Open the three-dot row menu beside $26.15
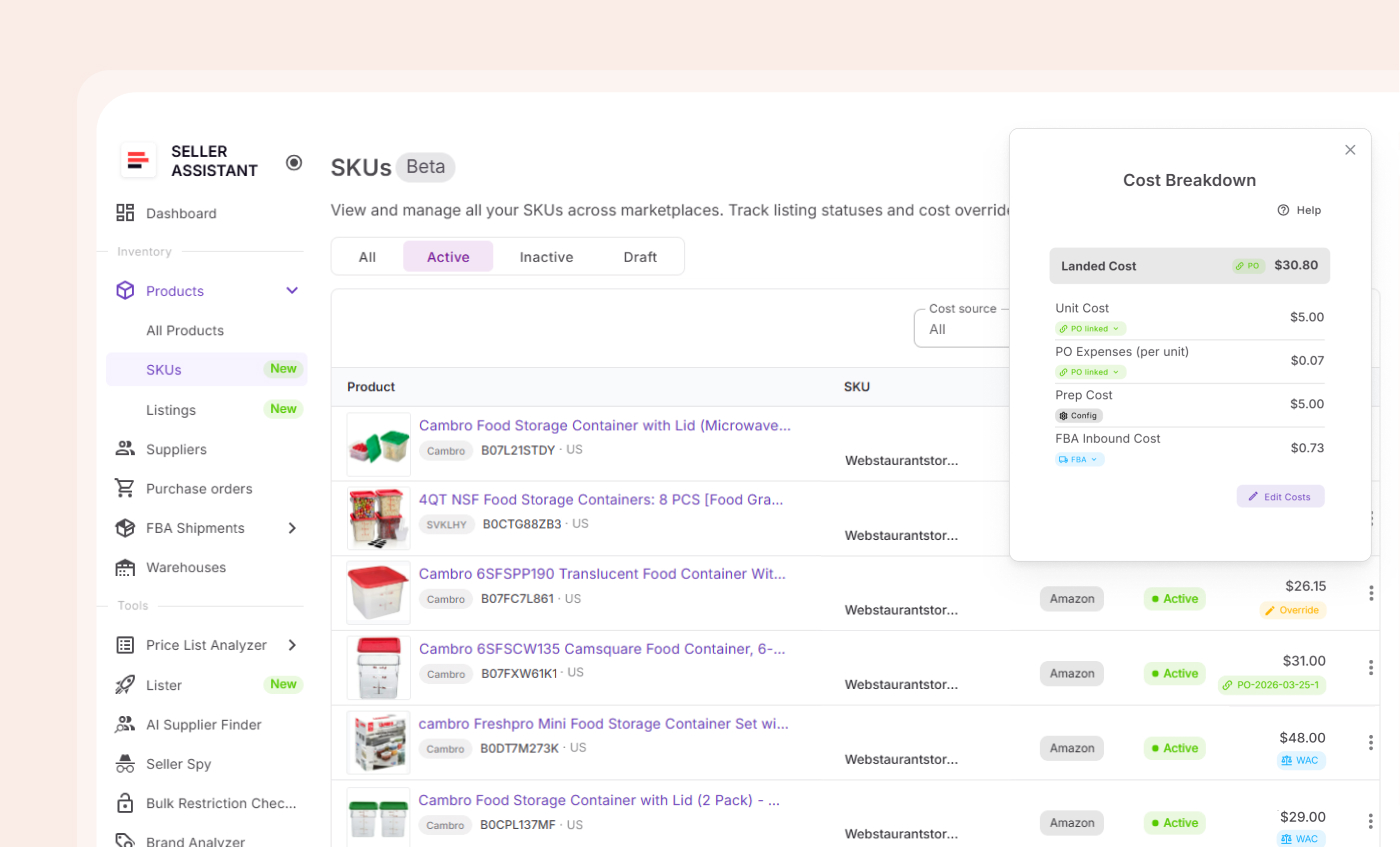This screenshot has width=1400, height=847. (x=1371, y=592)
